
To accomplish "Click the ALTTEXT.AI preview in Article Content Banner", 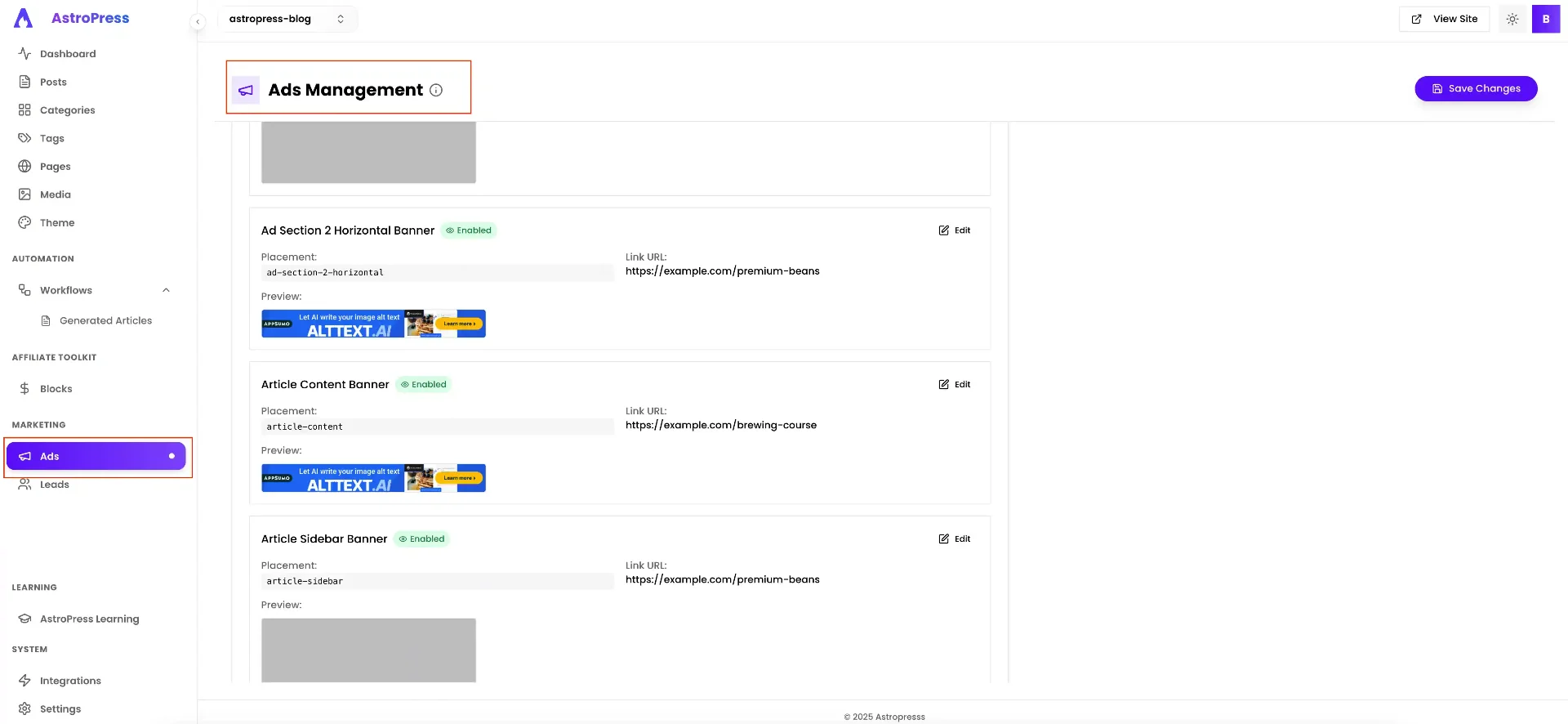I will [x=373, y=478].
